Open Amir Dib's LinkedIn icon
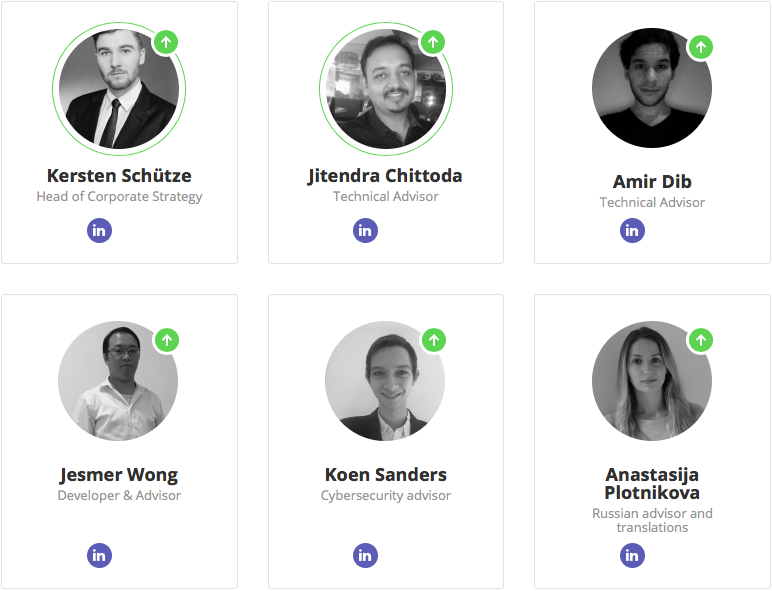The height and width of the screenshot is (591, 772). [632, 230]
